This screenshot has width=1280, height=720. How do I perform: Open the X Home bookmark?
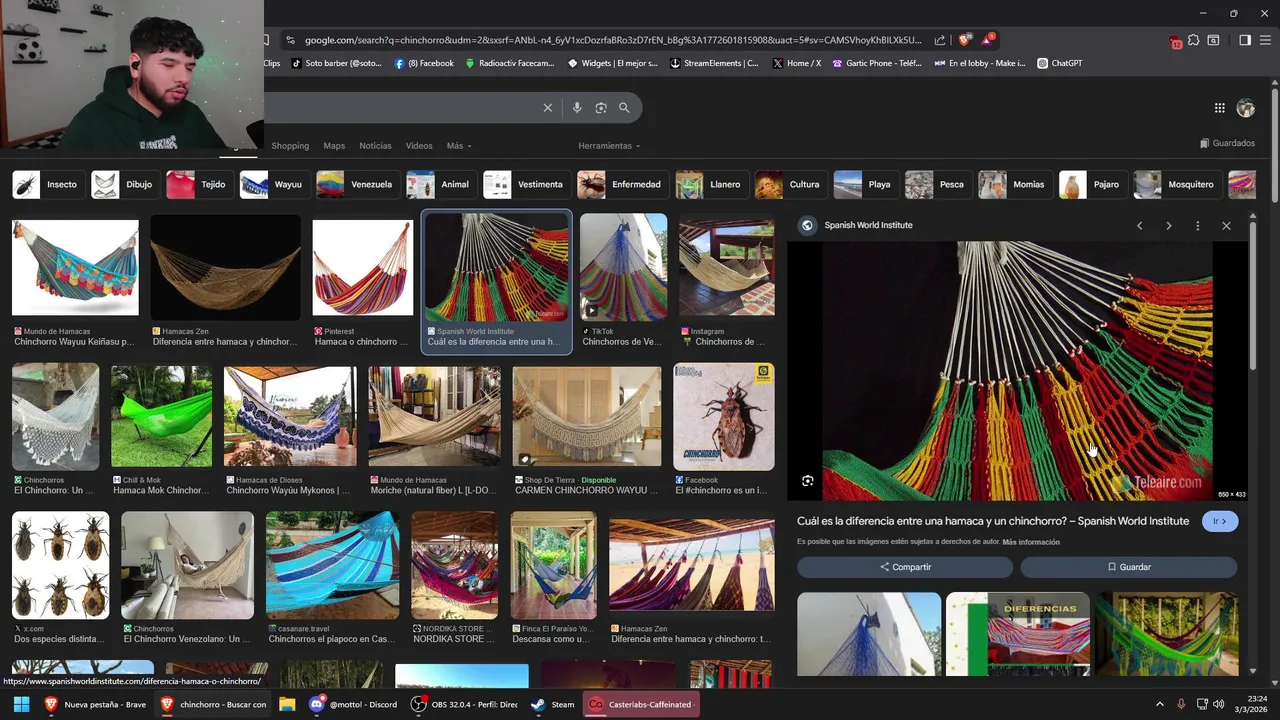point(796,63)
